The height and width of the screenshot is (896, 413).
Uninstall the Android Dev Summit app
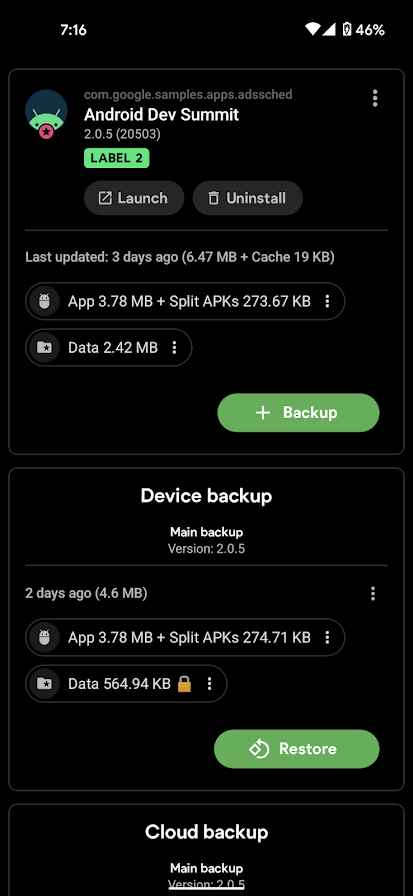(247, 198)
